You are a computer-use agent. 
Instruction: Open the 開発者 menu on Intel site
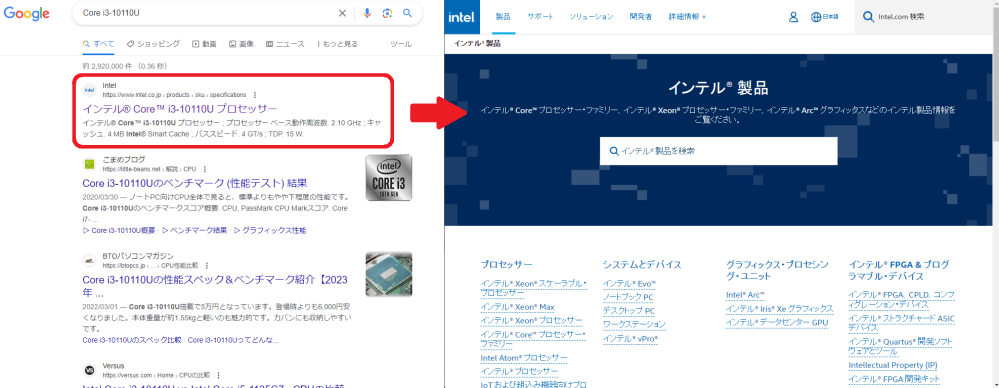click(640, 17)
